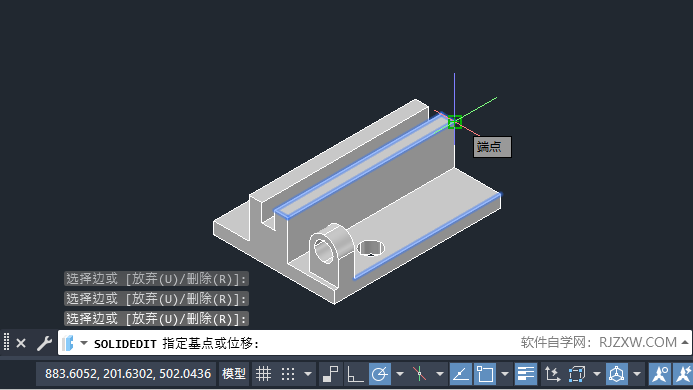Open recent commands dropdown in command line

coord(84,343)
